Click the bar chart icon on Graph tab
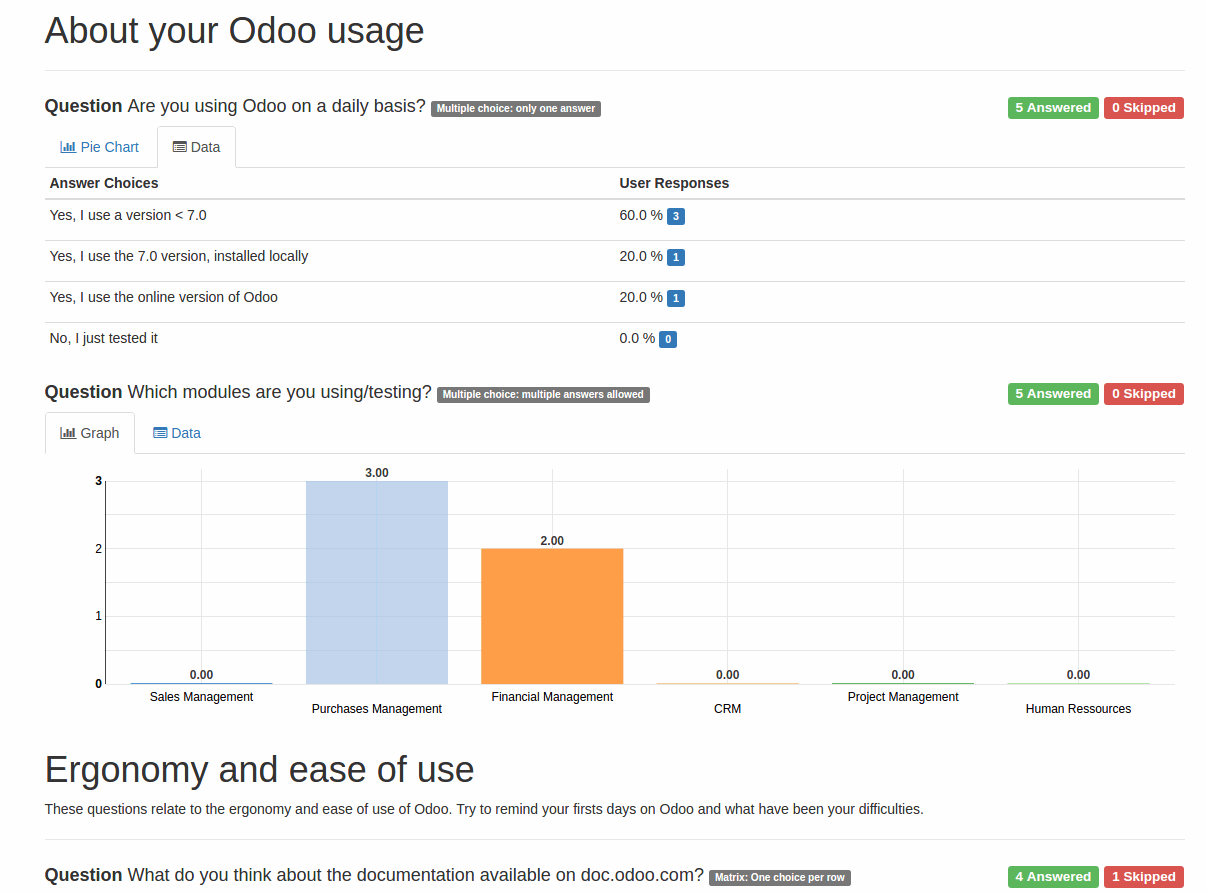 (68, 433)
